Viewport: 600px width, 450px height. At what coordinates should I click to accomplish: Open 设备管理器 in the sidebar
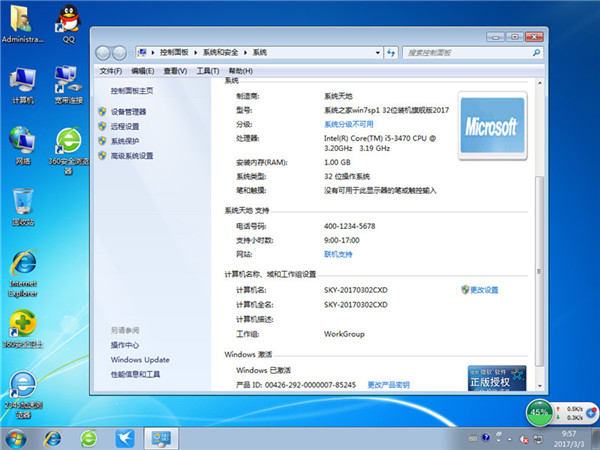[x=128, y=112]
